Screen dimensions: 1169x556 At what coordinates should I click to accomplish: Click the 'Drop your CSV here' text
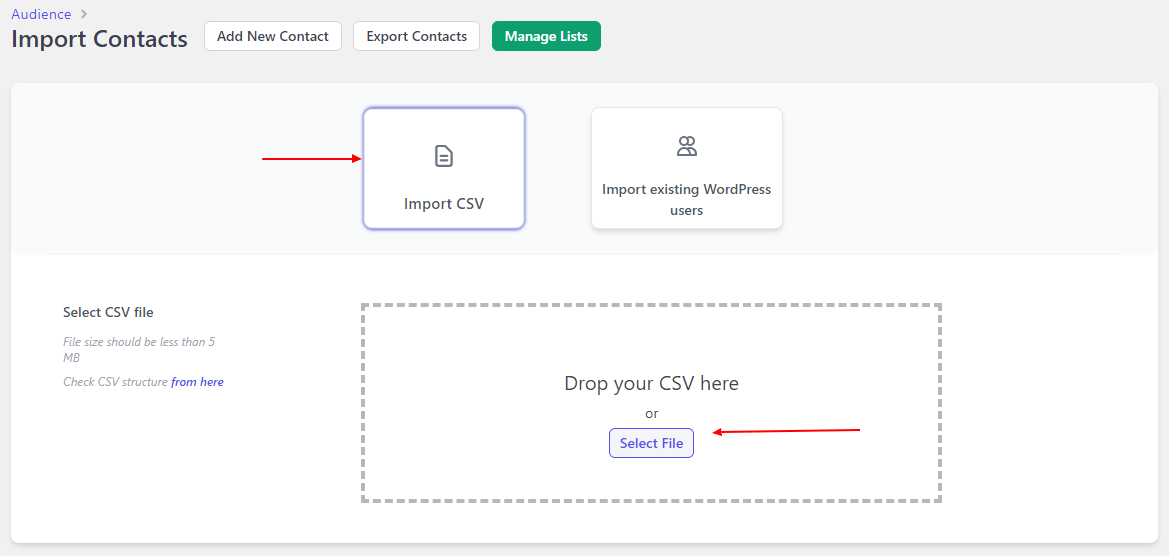[652, 384]
